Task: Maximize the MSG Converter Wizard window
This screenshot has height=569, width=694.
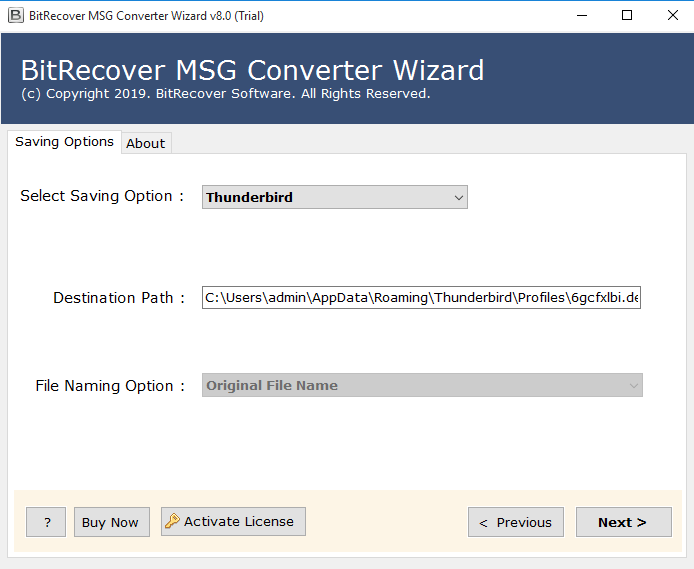Action: pos(626,16)
